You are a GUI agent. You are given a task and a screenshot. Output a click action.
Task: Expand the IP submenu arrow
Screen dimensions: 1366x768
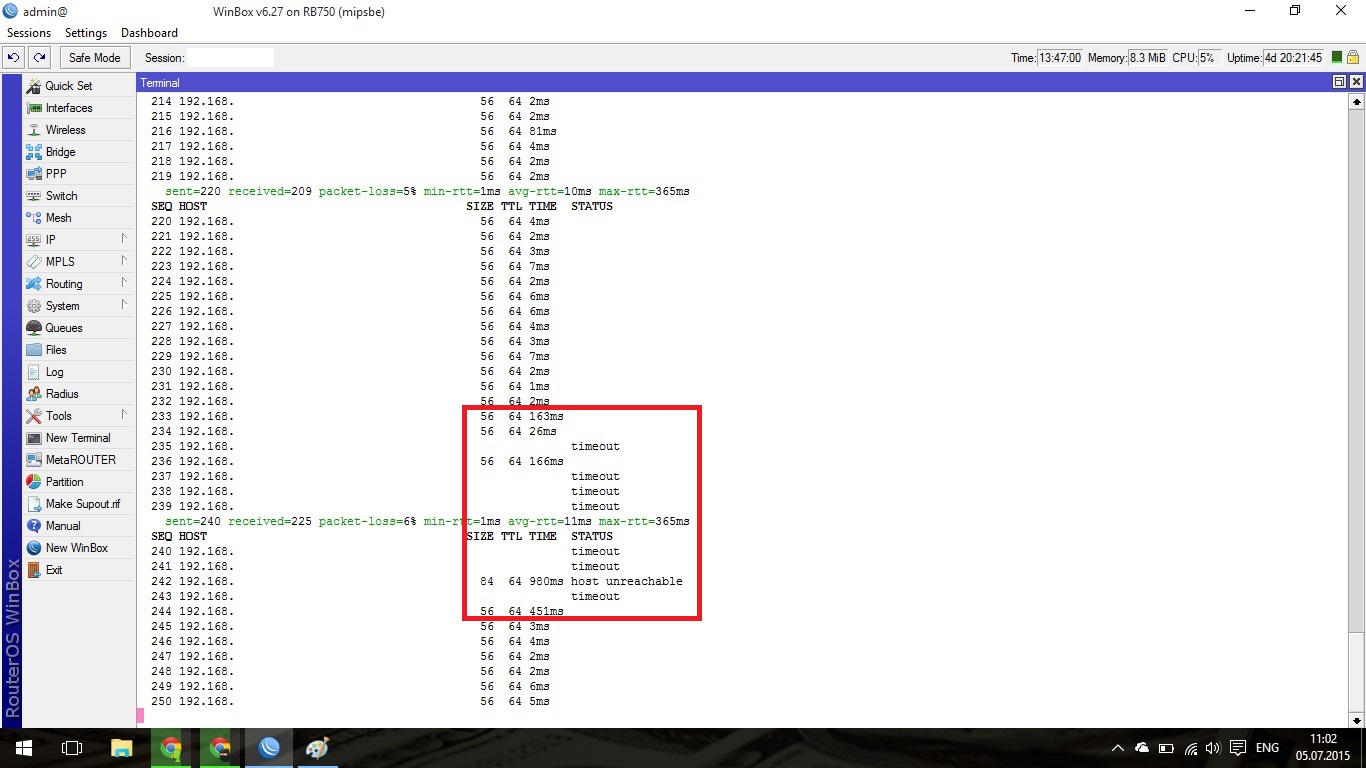coord(124,239)
